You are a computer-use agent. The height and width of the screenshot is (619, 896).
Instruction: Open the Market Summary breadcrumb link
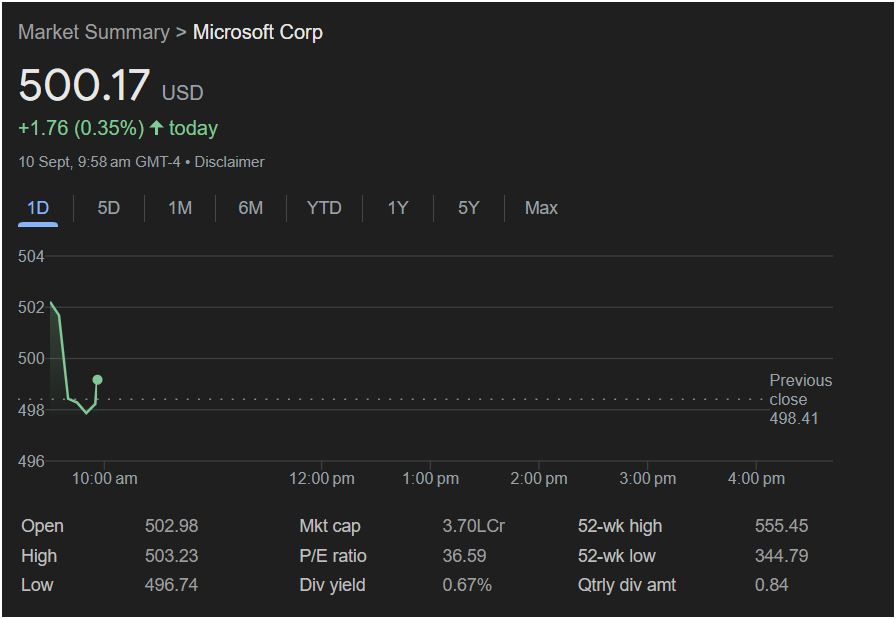click(94, 32)
